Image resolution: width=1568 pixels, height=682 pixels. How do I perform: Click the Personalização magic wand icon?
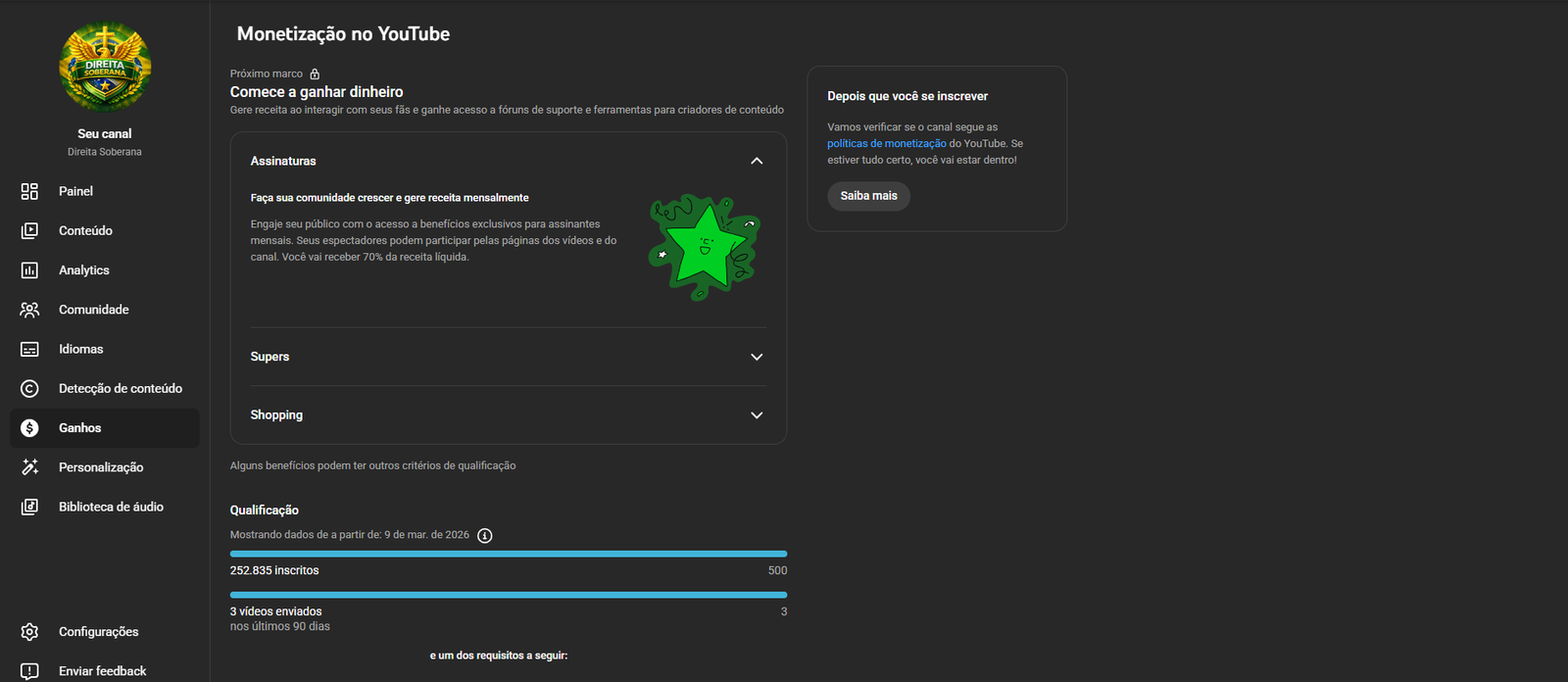coord(29,467)
